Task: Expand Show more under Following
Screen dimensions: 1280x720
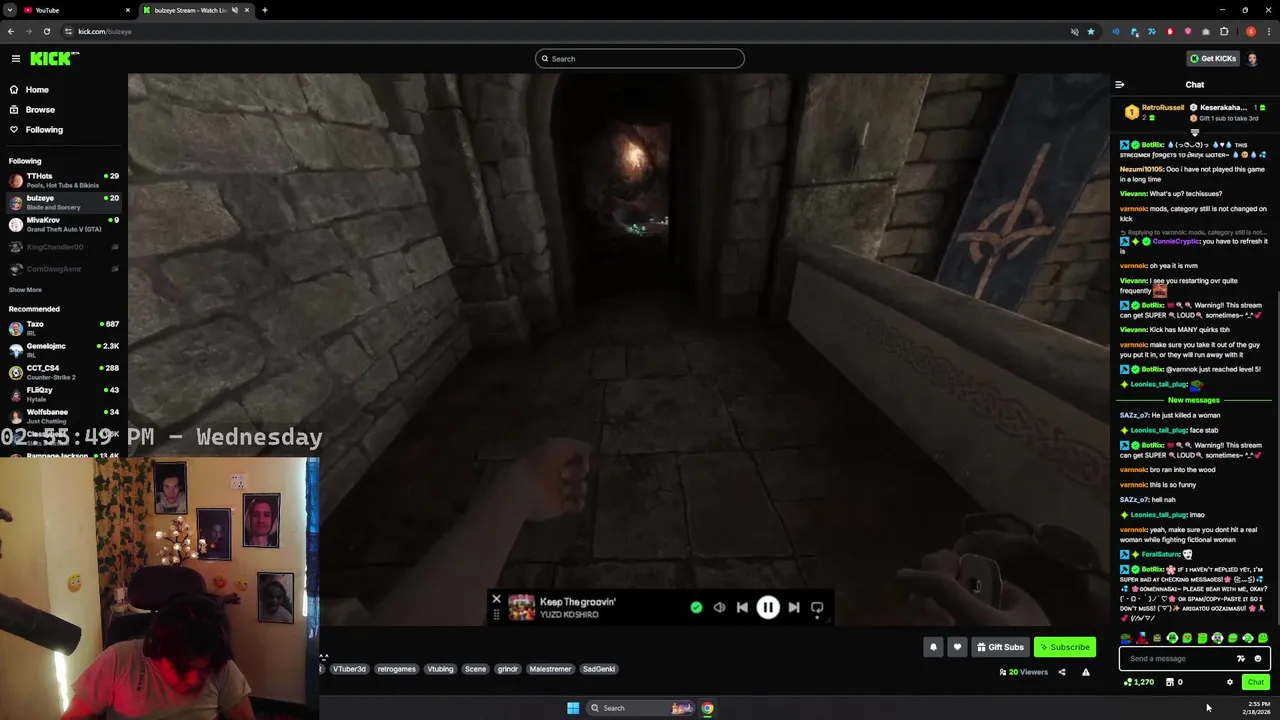Action: click(25, 290)
